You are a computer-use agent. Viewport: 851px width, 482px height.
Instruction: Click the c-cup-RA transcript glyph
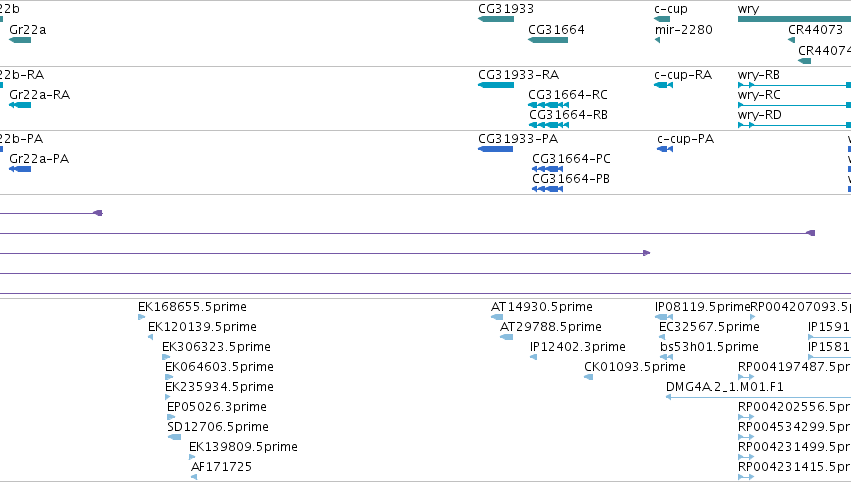pyautogui.click(x=664, y=85)
